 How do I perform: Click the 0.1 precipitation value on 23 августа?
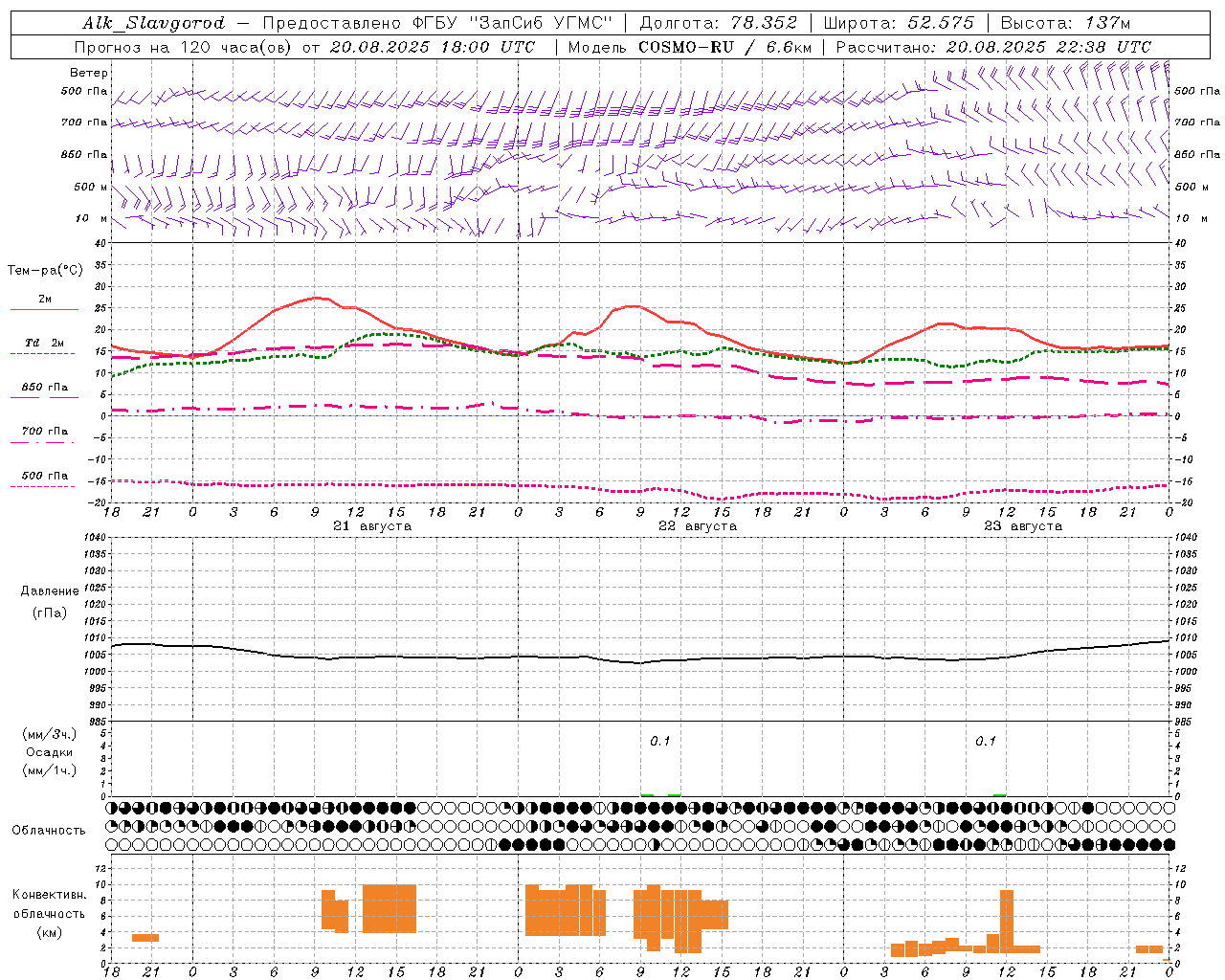pyautogui.click(x=986, y=742)
